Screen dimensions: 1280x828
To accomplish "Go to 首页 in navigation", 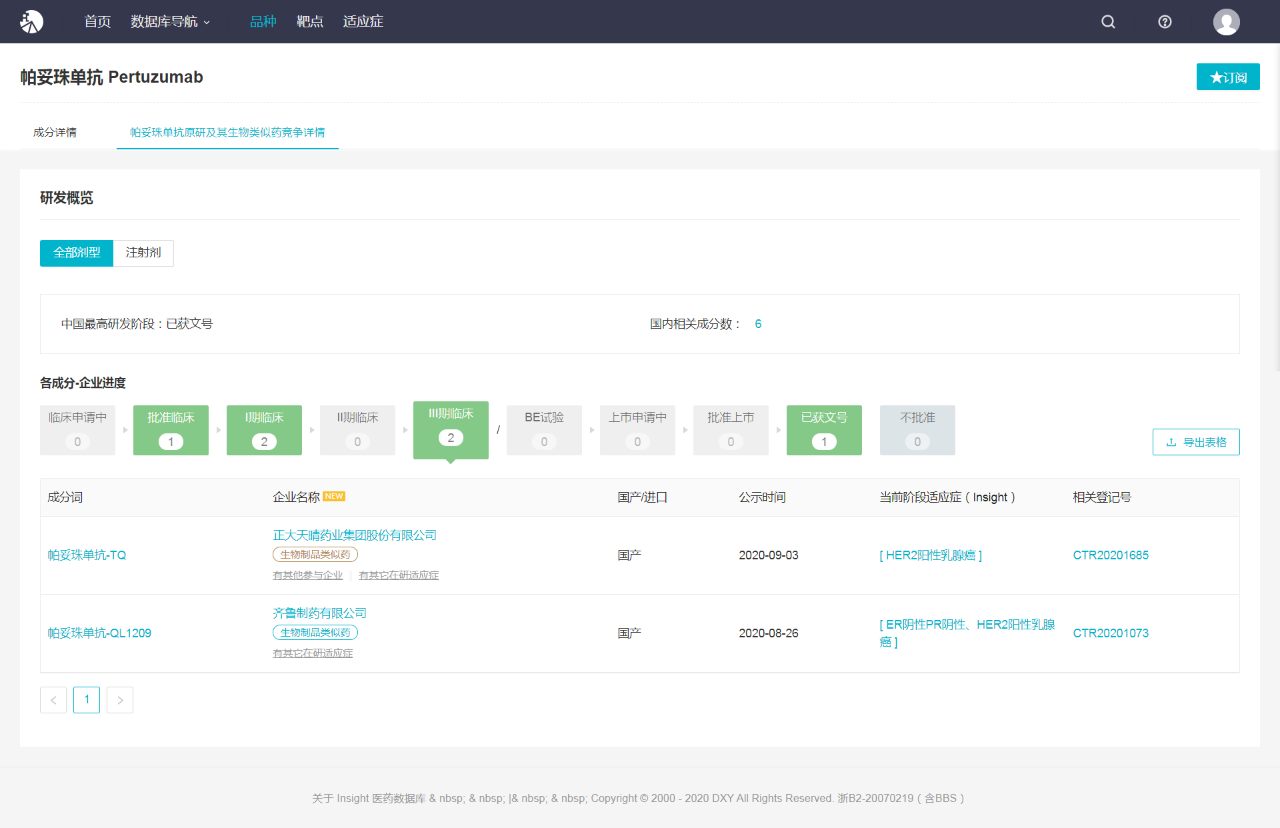I will pos(98,22).
